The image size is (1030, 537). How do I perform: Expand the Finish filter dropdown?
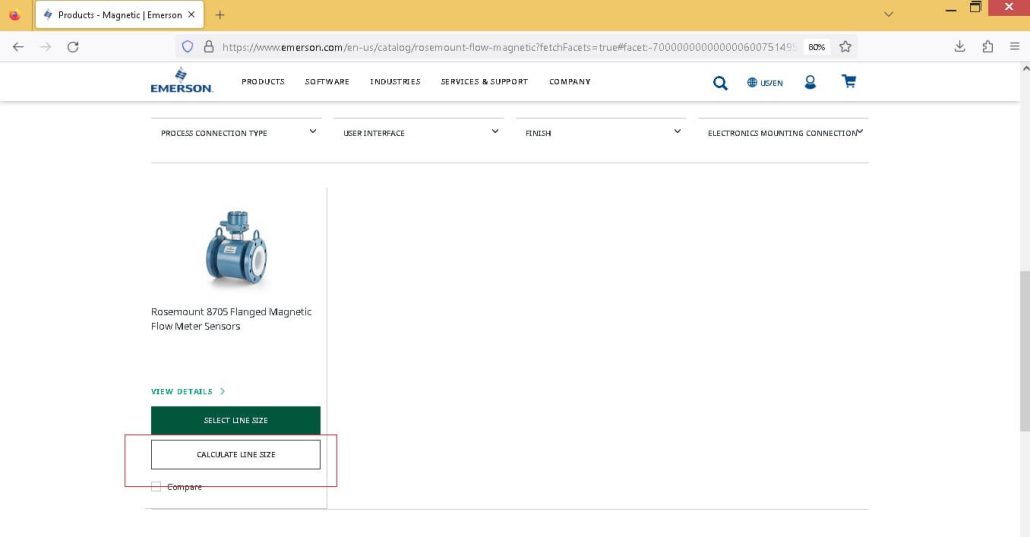click(601, 133)
